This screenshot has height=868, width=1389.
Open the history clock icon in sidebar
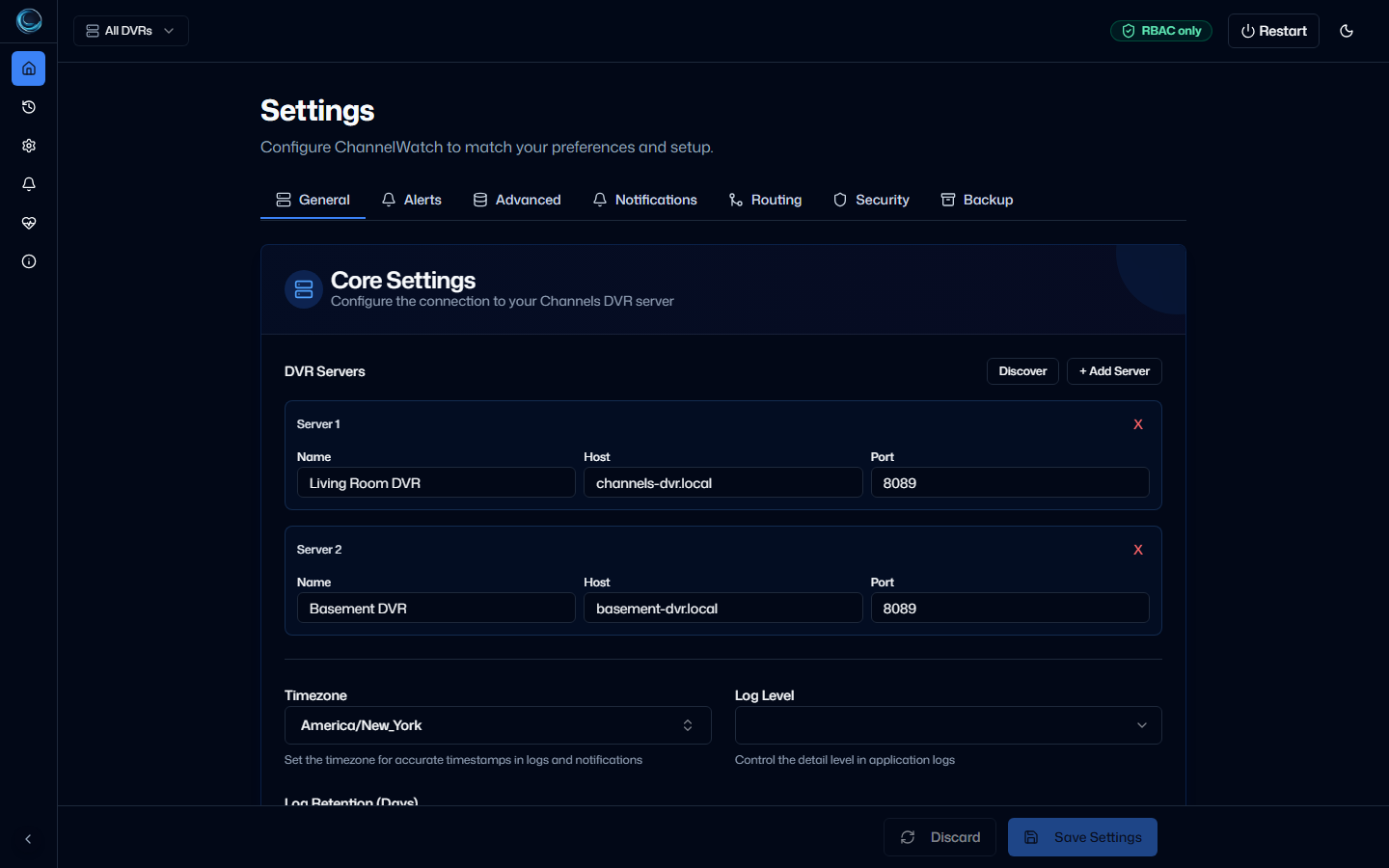click(29, 107)
